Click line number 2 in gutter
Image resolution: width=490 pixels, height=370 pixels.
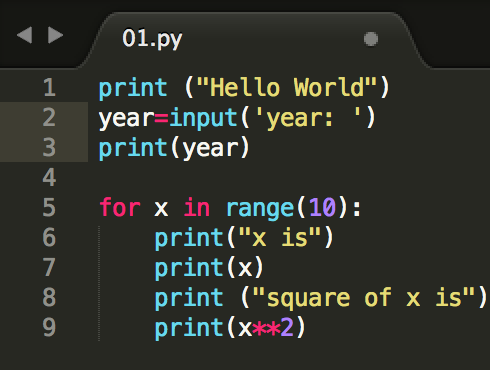[x=49, y=117]
